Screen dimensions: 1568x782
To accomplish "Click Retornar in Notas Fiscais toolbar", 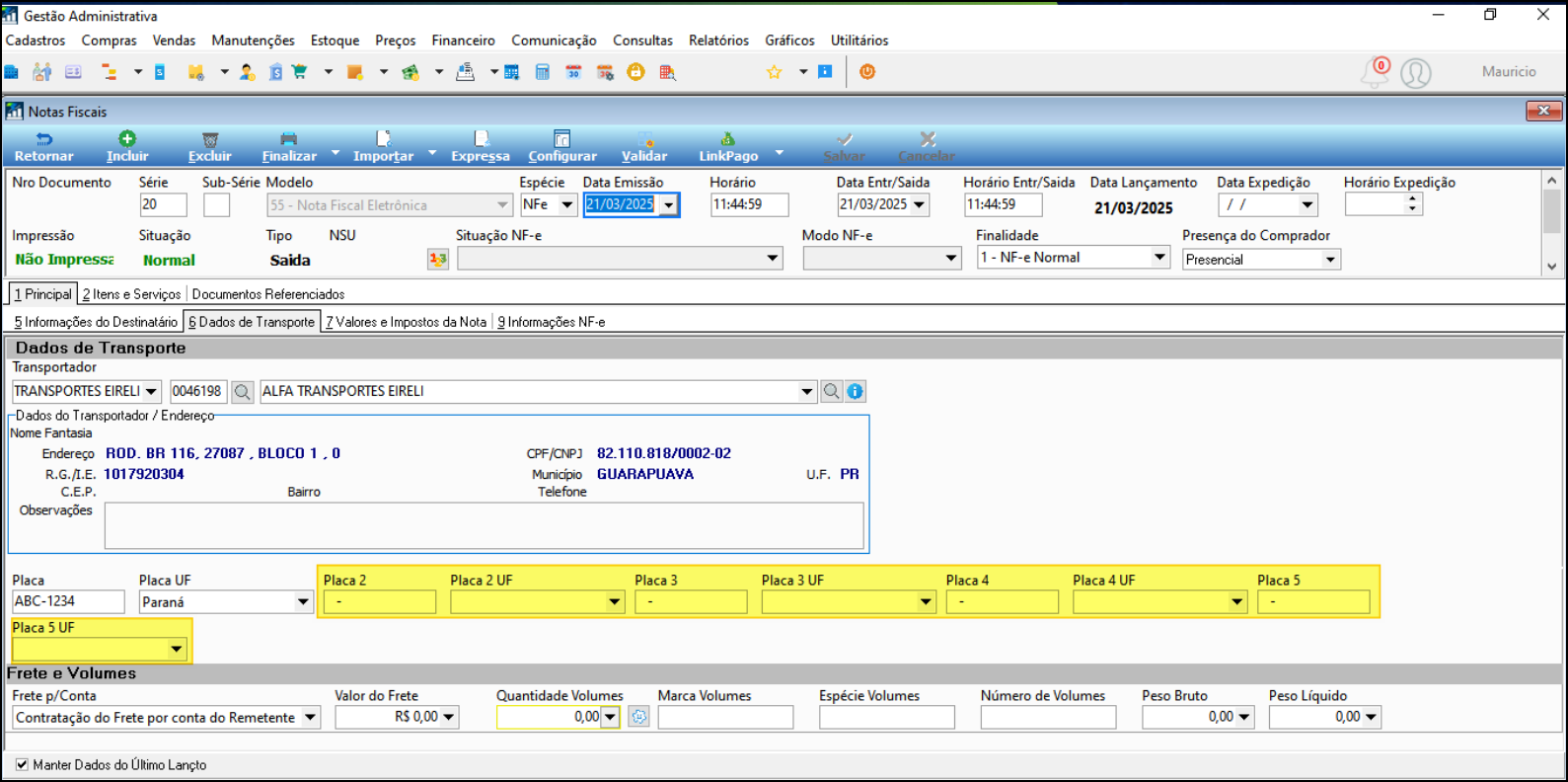I will click(x=43, y=147).
